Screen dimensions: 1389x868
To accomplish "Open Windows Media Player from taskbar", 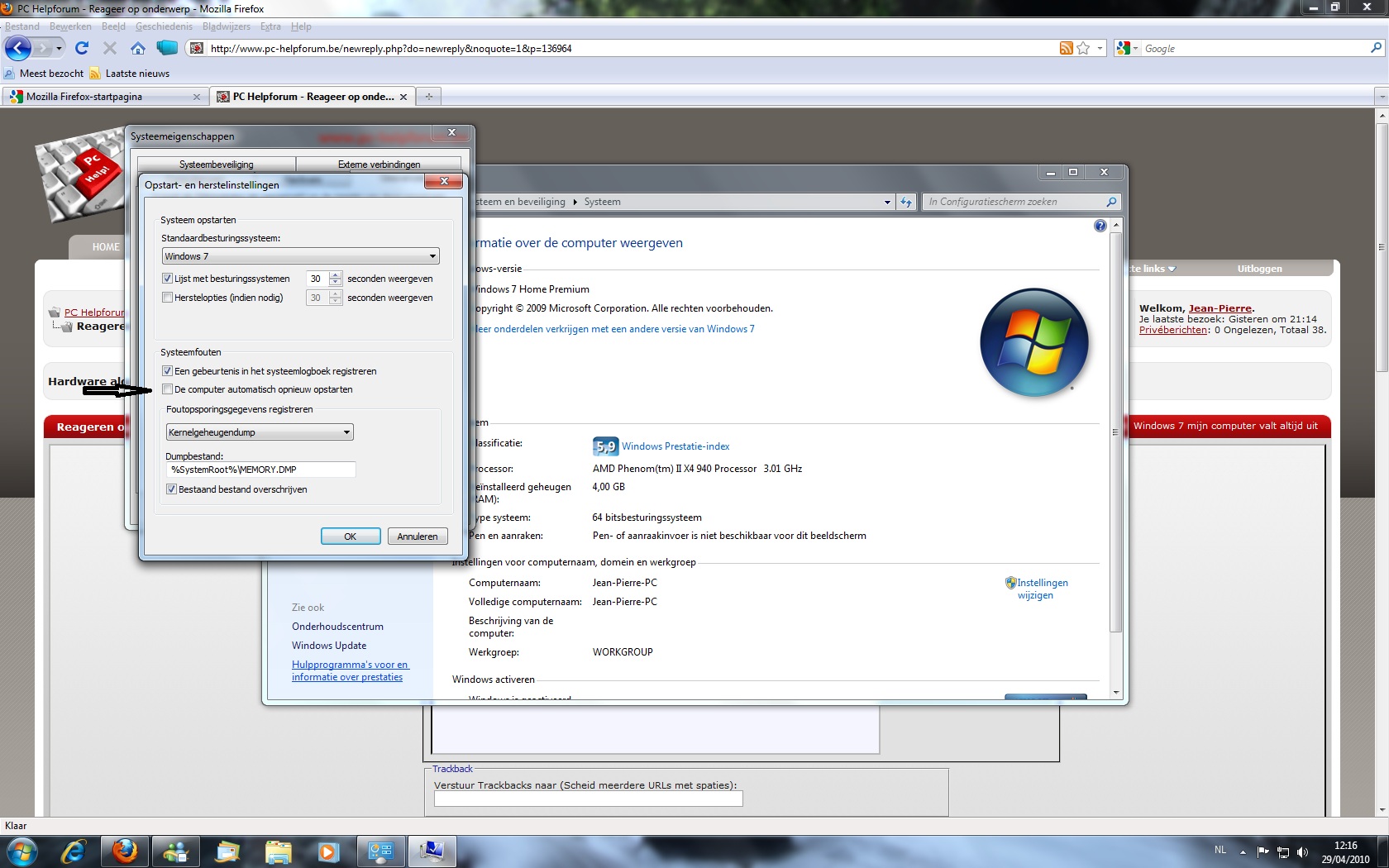I will [x=328, y=851].
